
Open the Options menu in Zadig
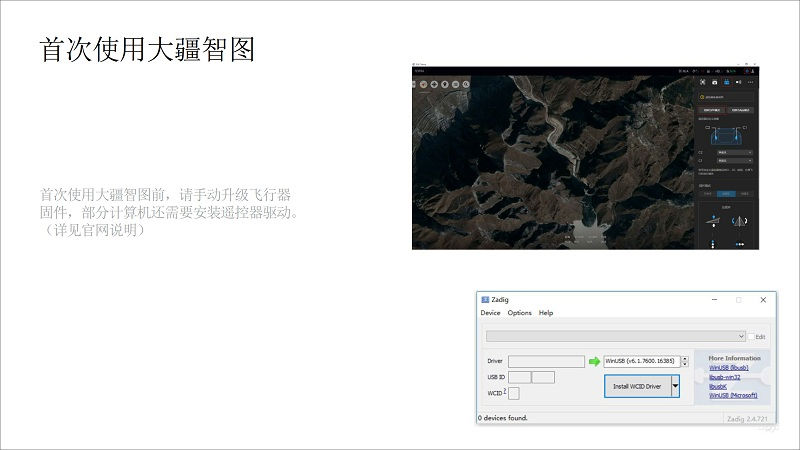519,313
